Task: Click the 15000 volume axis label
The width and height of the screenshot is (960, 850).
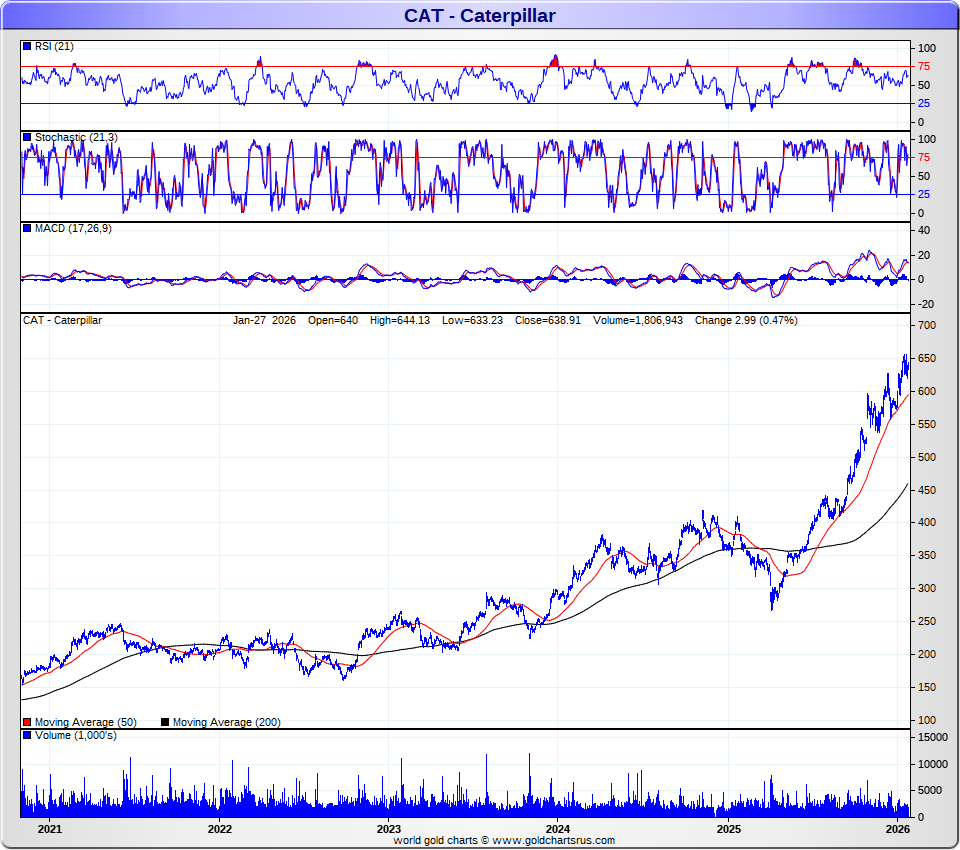Action: [x=932, y=737]
